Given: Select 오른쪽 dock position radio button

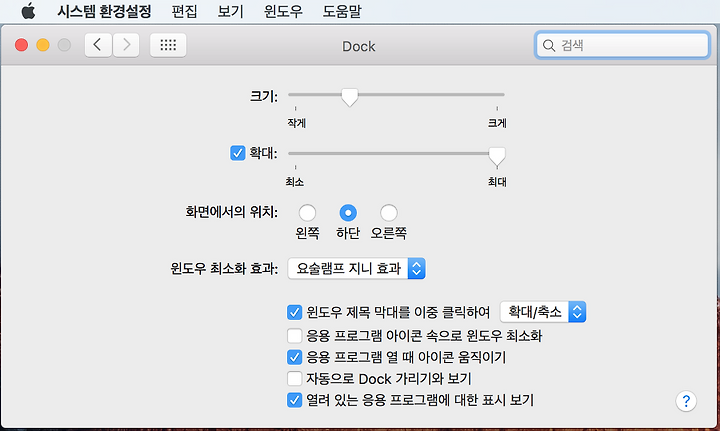Looking at the screenshot, I should [388, 213].
